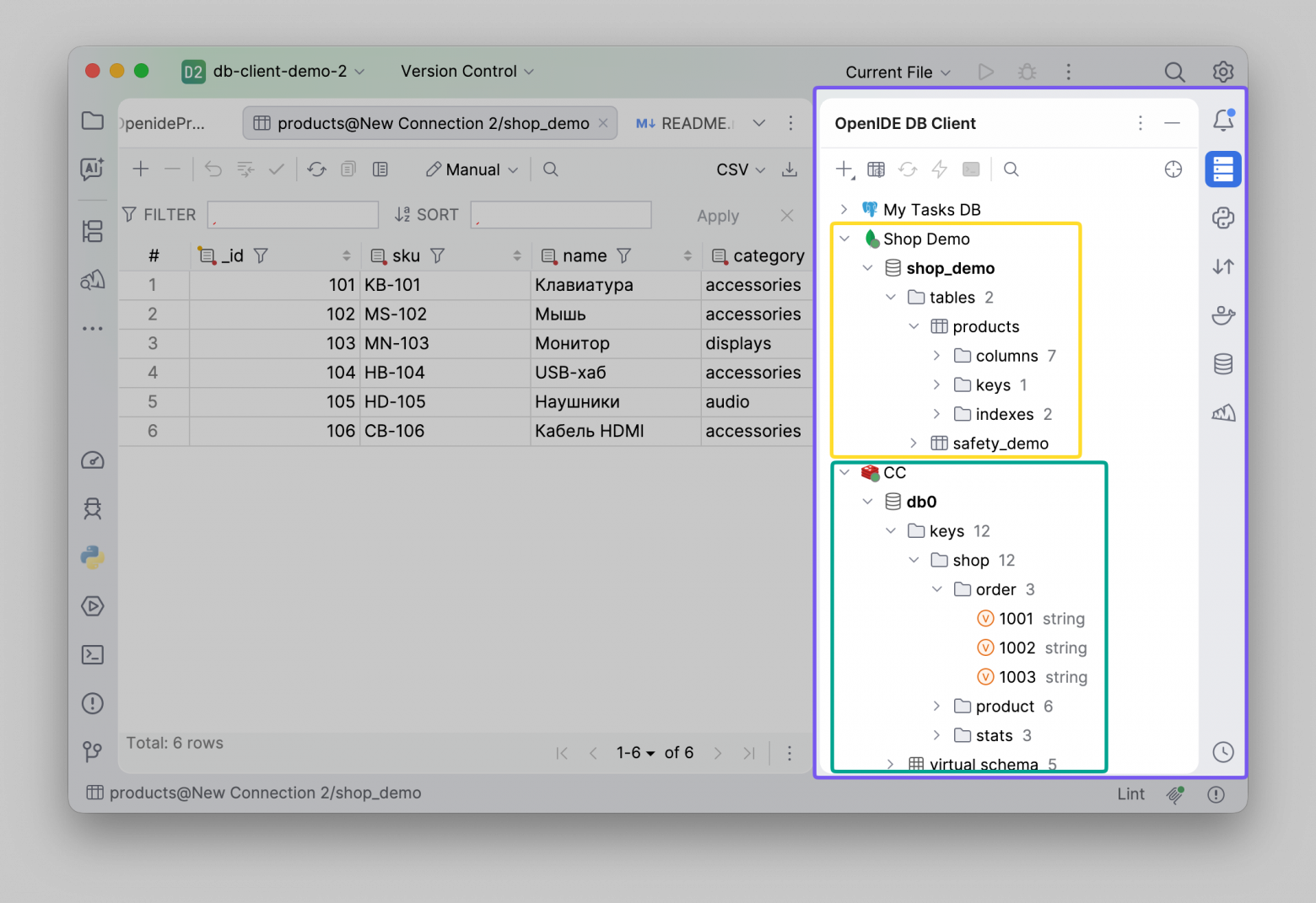Open the Problems tool window icon
The image size is (1316, 903).
(93, 703)
